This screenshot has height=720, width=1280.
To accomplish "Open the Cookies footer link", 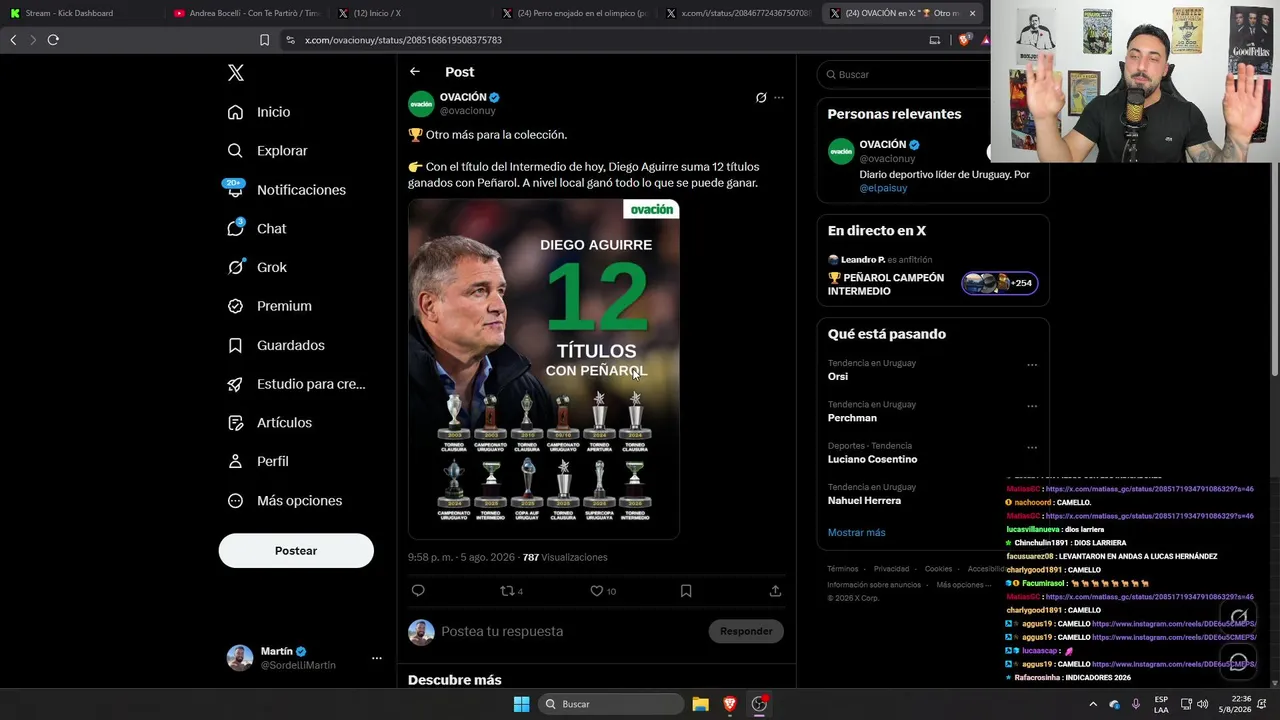I will 938,569.
